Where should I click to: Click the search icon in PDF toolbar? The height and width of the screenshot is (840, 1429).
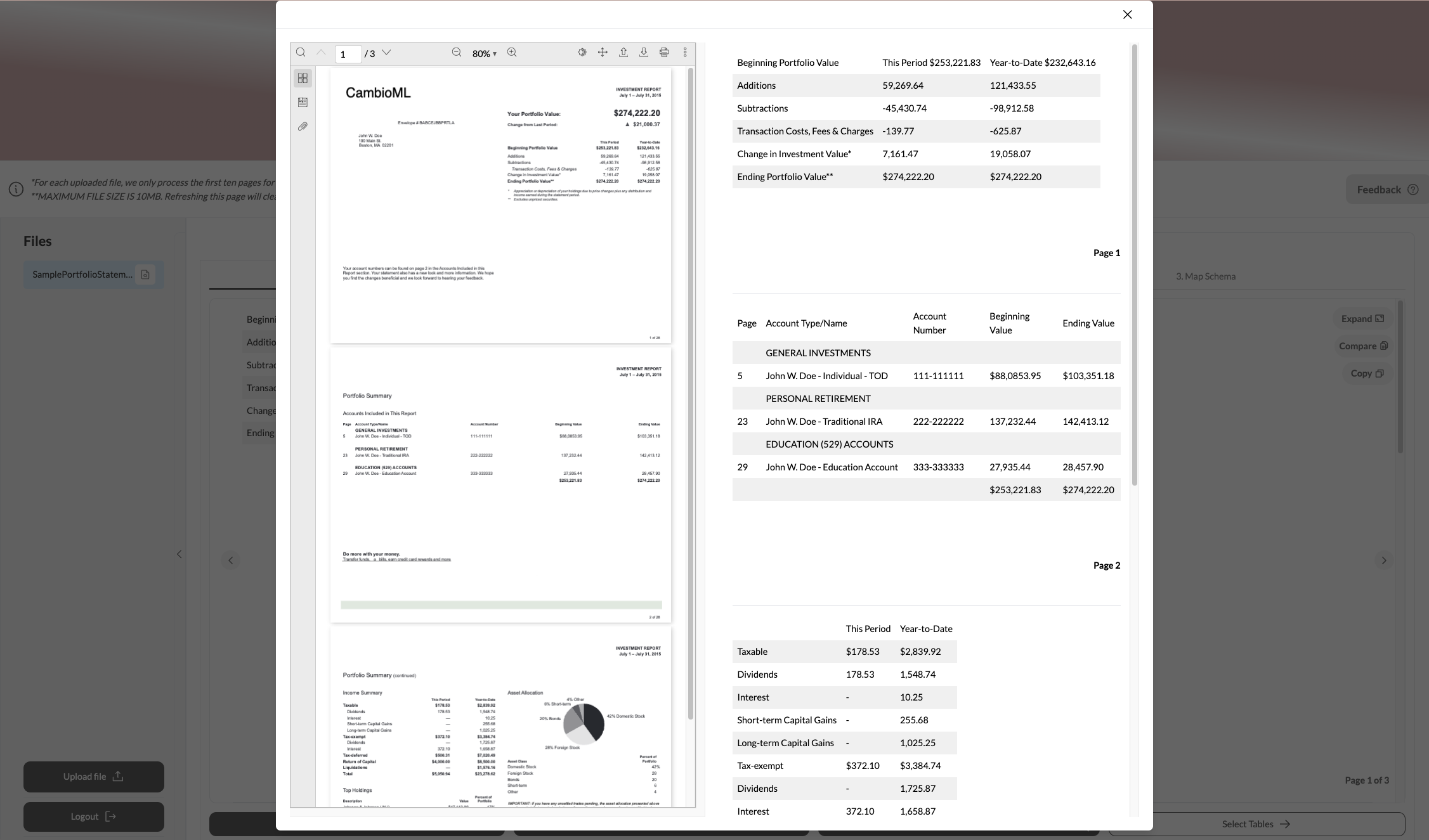pyautogui.click(x=301, y=53)
